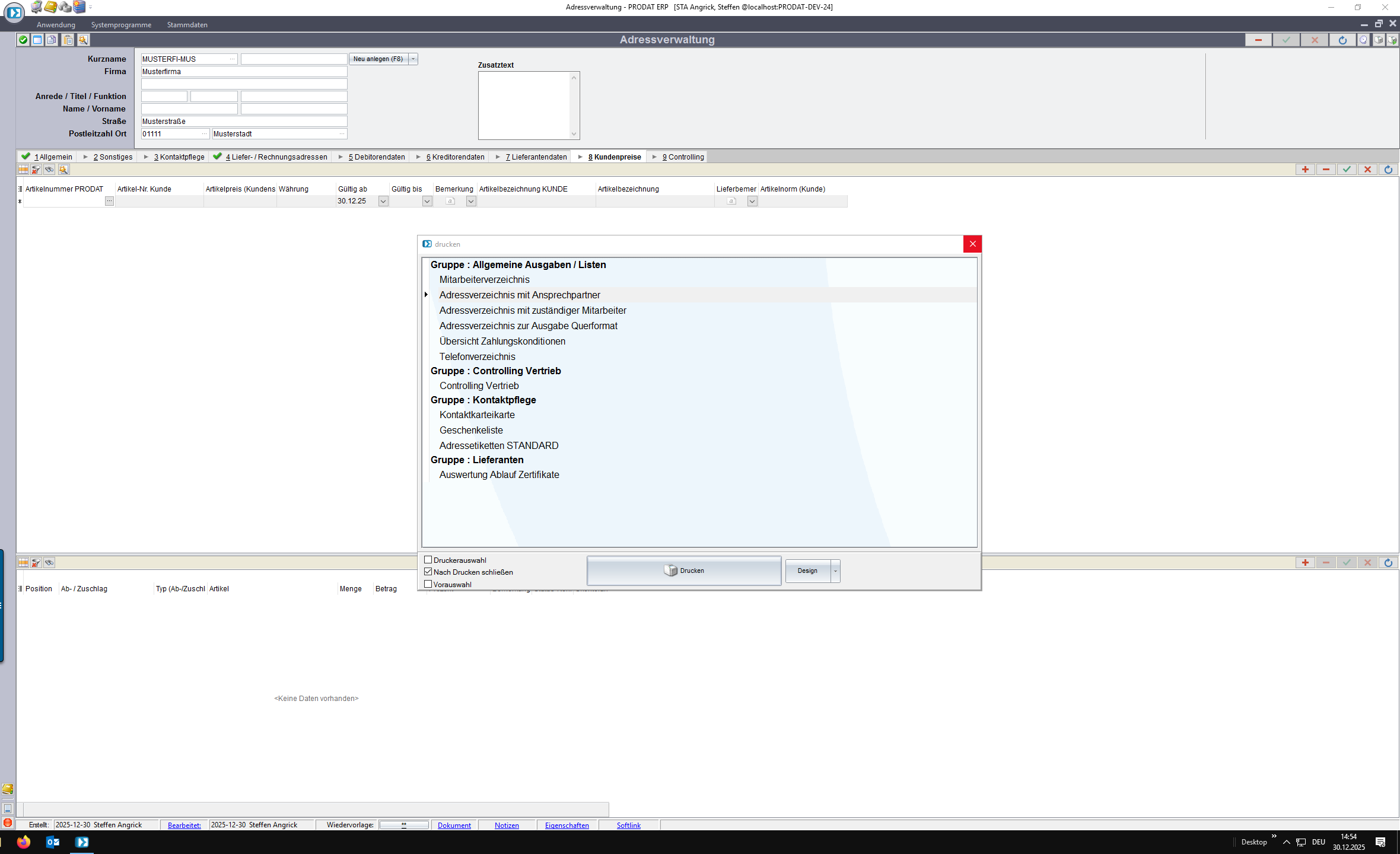Enable the Druckerauswahl checkbox
Viewport: 1400px width, 854px height.
428,560
